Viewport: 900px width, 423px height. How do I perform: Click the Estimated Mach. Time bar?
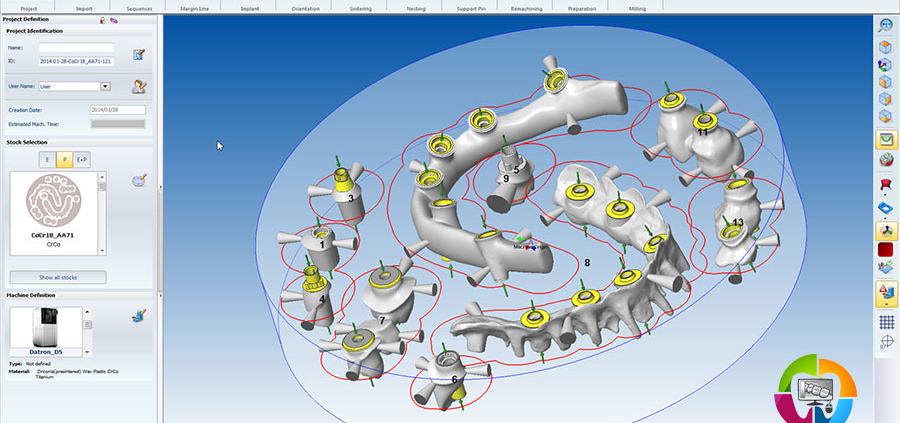pos(118,124)
